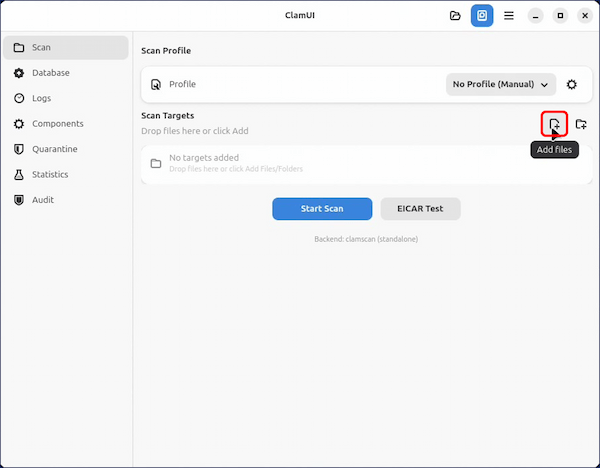Minimize the ClamUI window
The height and width of the screenshot is (468, 600).
pos(535,16)
